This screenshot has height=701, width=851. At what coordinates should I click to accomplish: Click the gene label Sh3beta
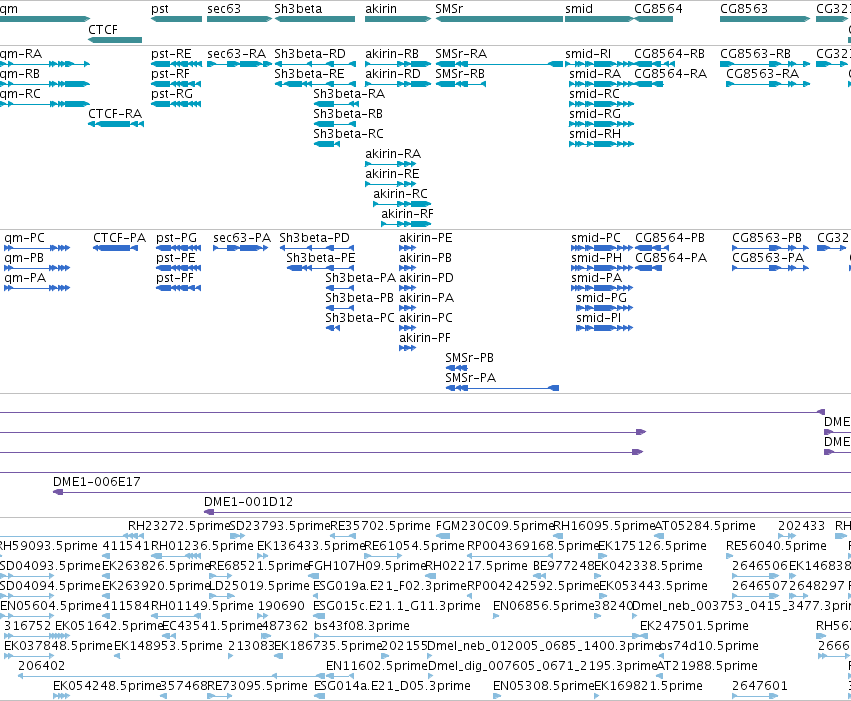(x=298, y=9)
